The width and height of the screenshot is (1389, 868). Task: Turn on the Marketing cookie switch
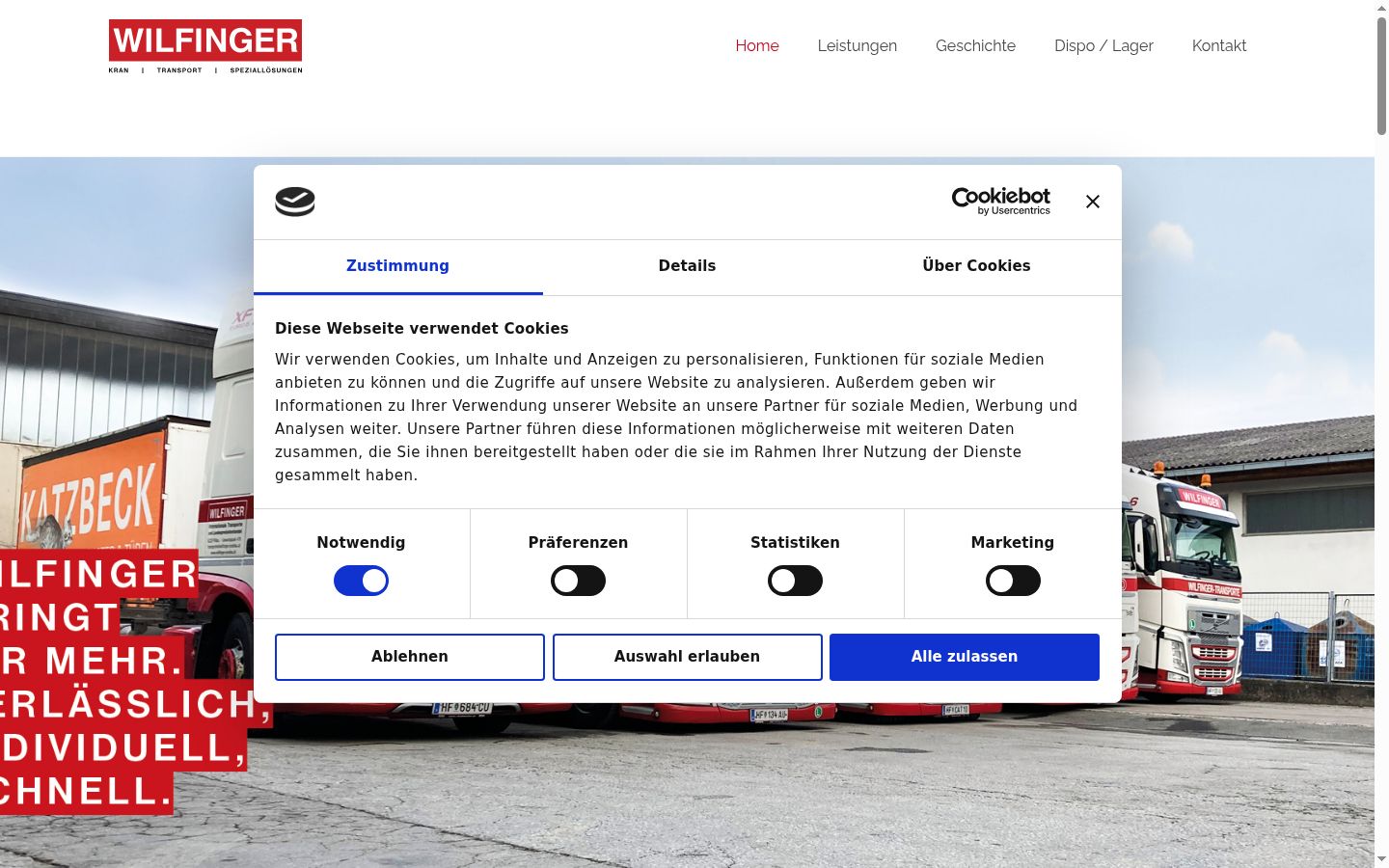[1013, 581]
